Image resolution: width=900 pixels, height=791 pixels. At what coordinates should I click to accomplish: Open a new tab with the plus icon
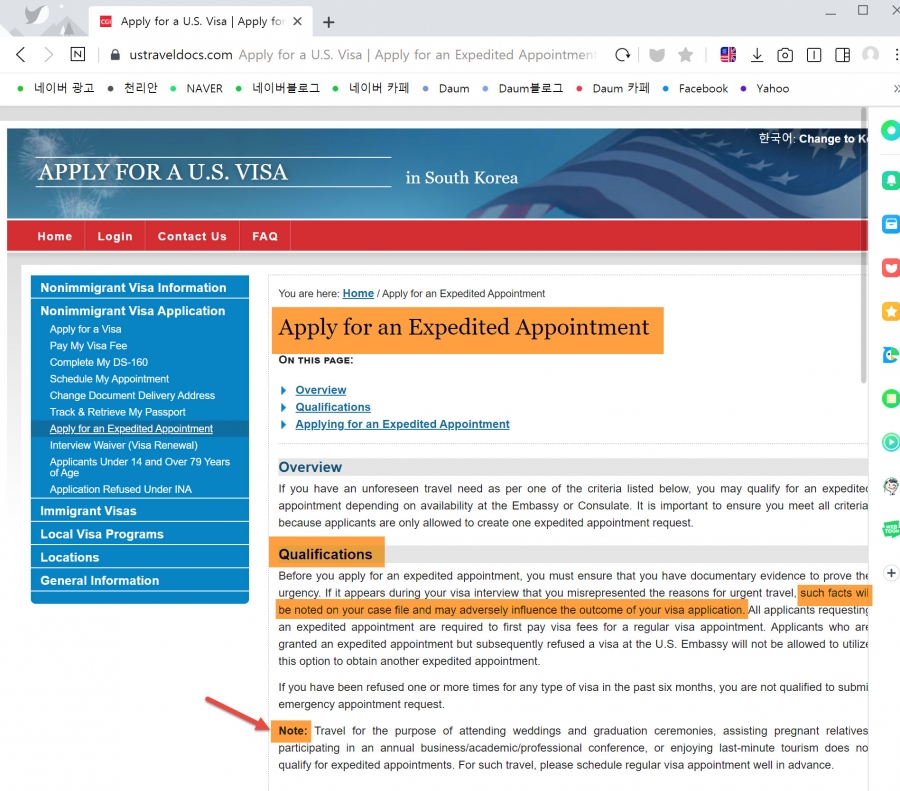point(328,22)
